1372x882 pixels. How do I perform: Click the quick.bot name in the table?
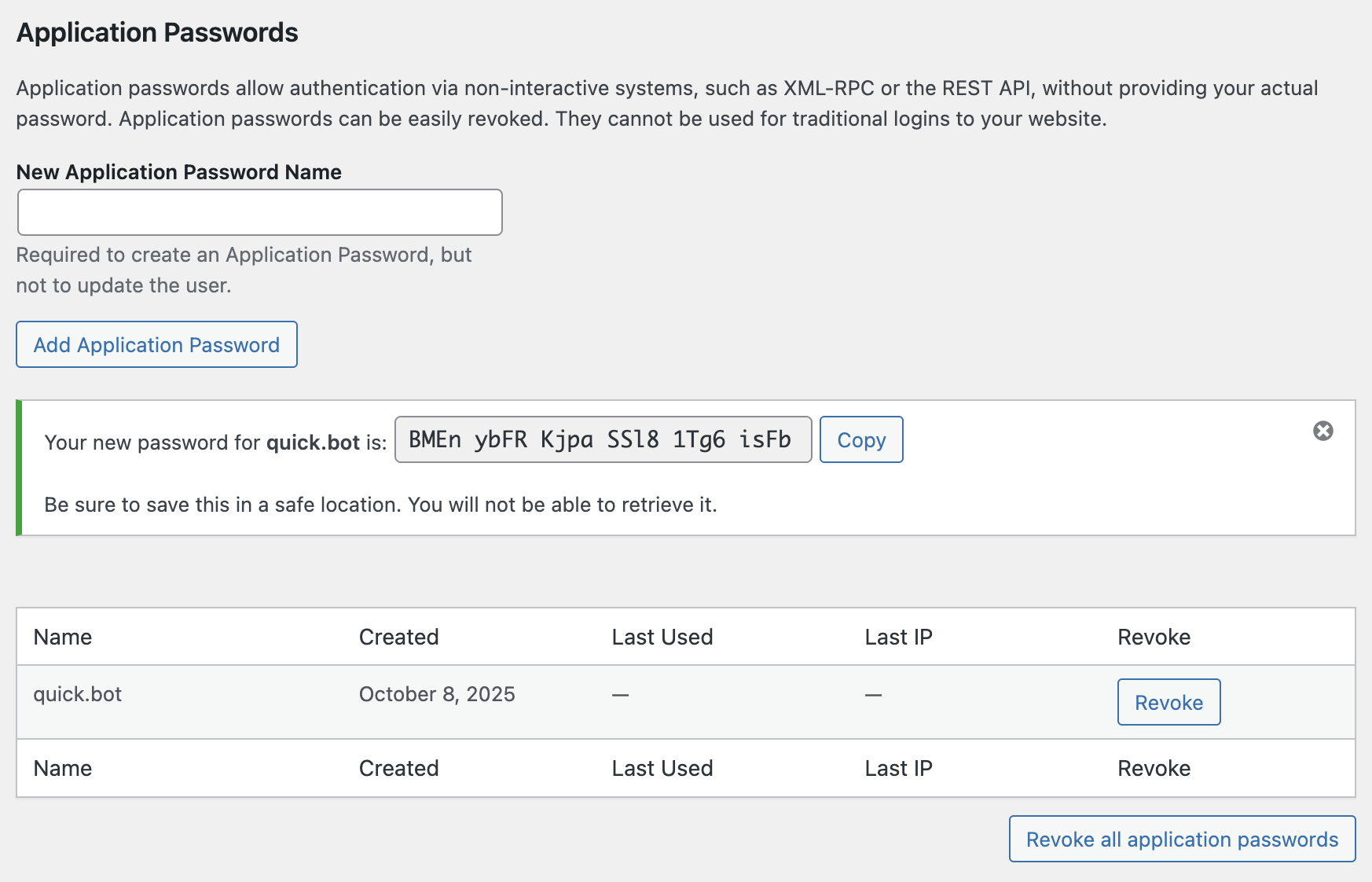77,694
